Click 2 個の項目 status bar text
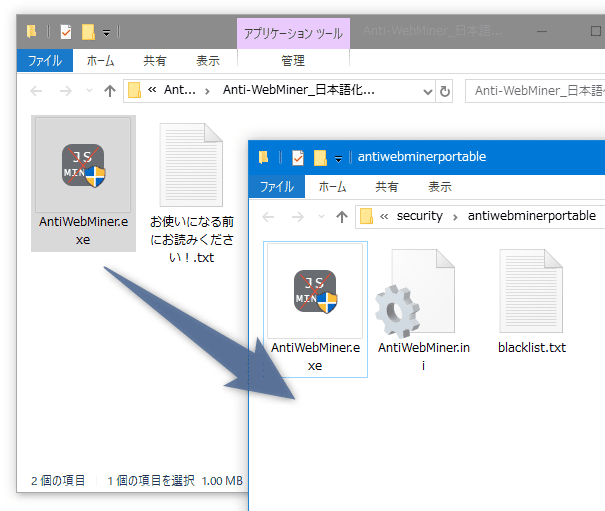 point(58,481)
